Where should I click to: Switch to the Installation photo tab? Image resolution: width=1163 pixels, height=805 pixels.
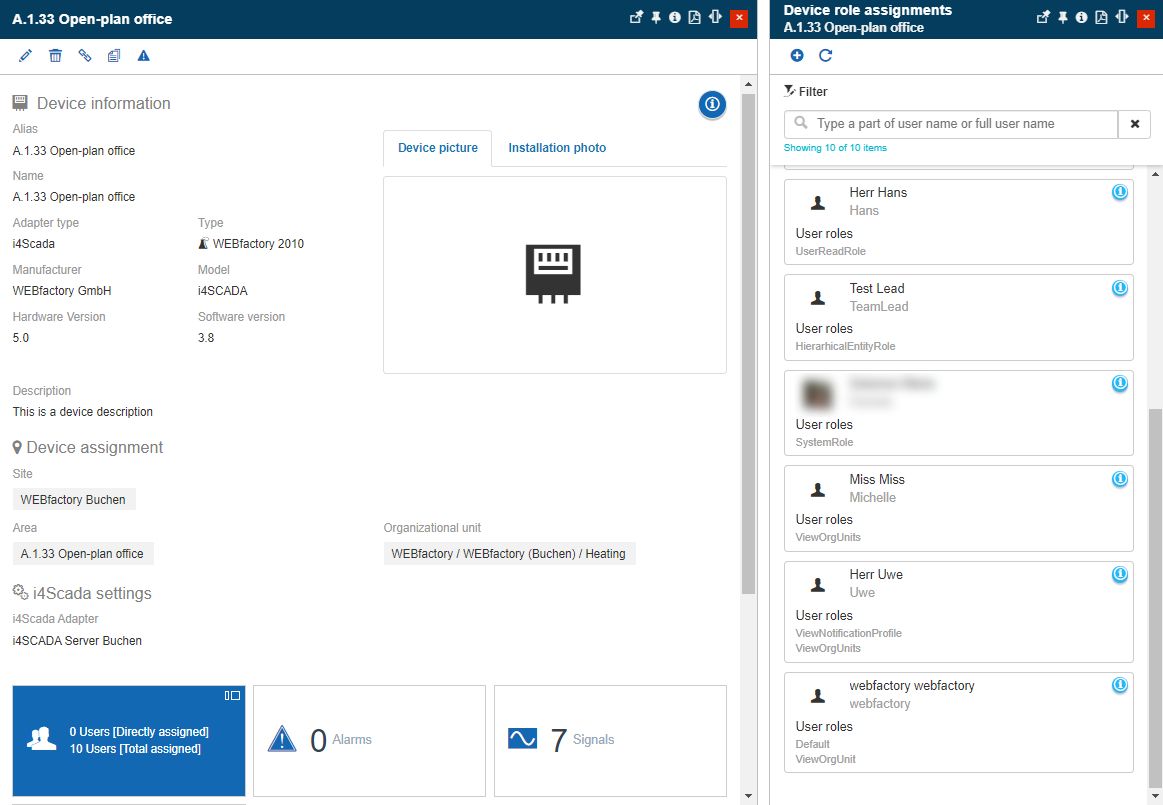pos(557,148)
